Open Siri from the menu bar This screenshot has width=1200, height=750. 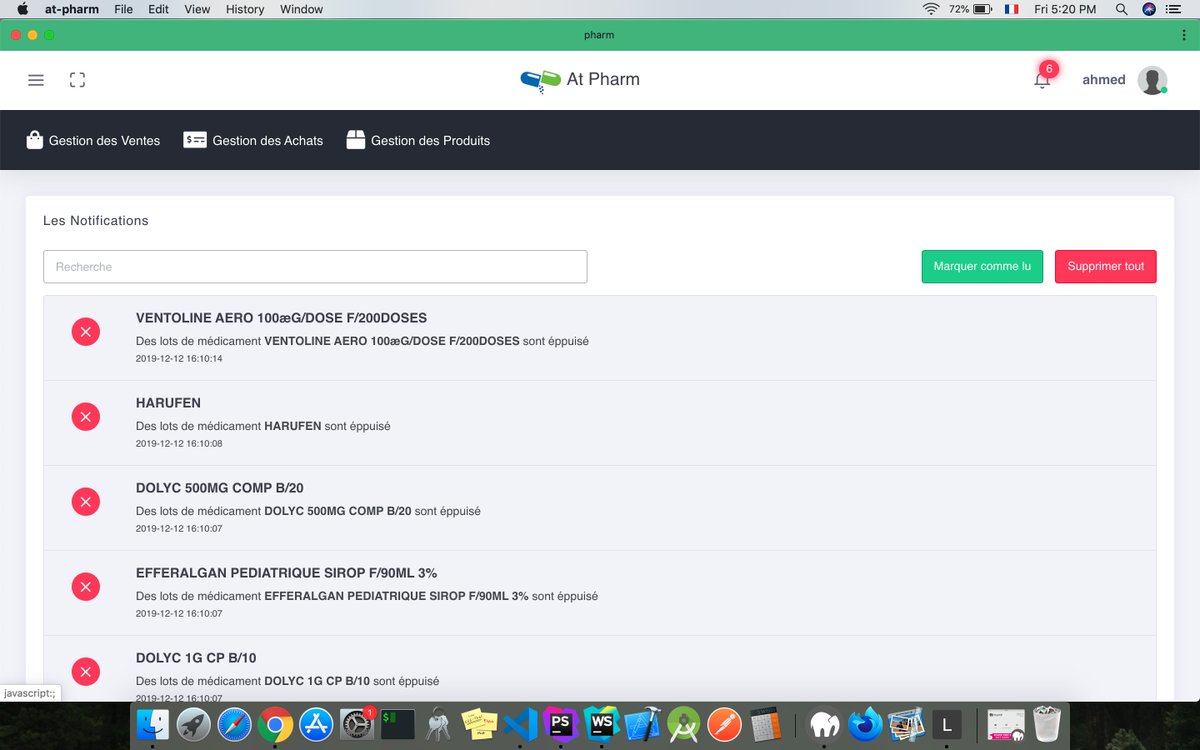pos(1149,9)
